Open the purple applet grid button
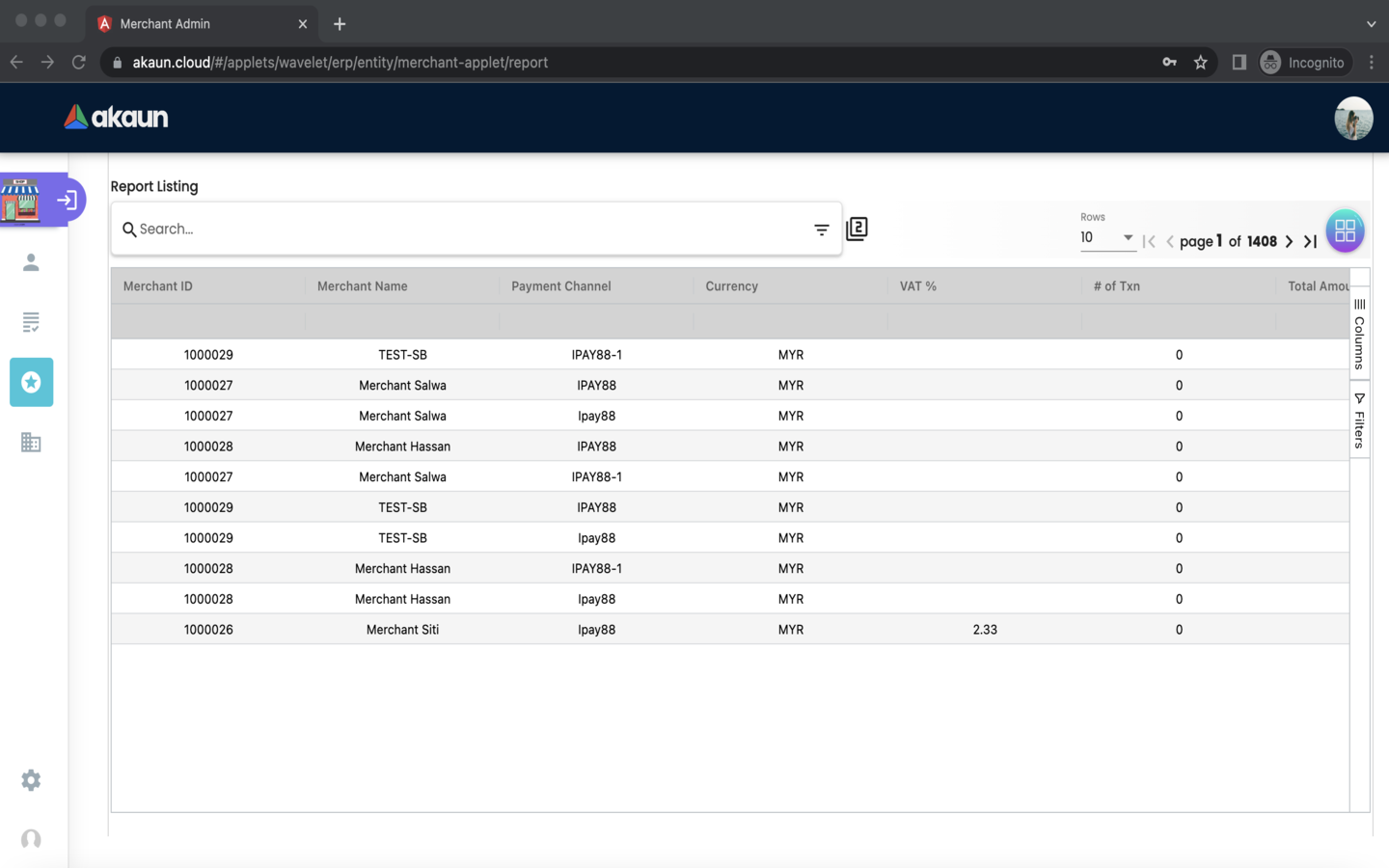 click(1345, 231)
